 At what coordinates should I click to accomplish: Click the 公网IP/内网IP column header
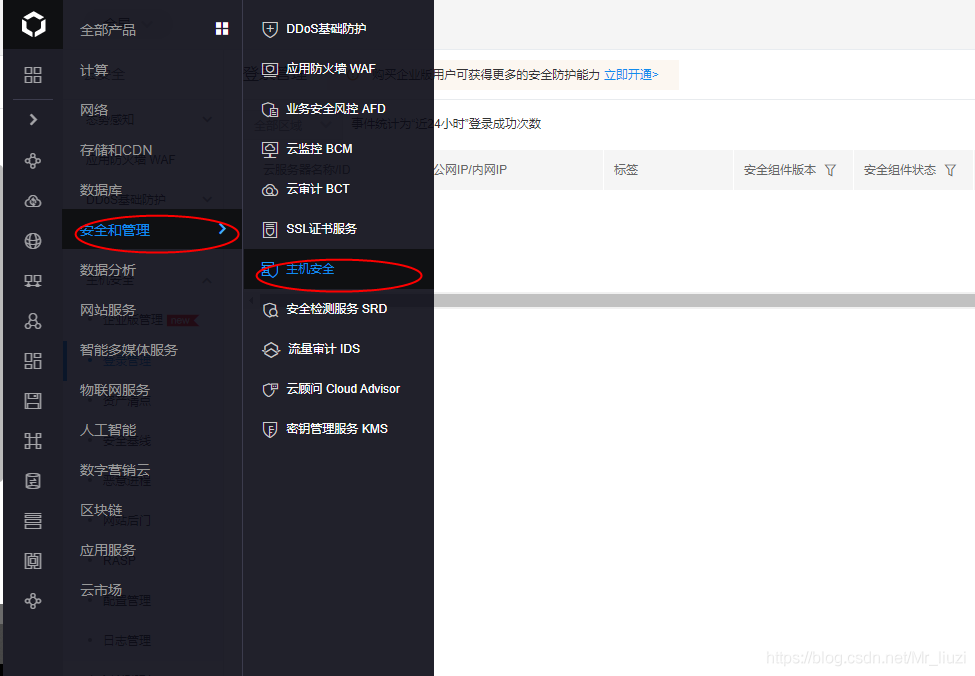tap(470, 170)
